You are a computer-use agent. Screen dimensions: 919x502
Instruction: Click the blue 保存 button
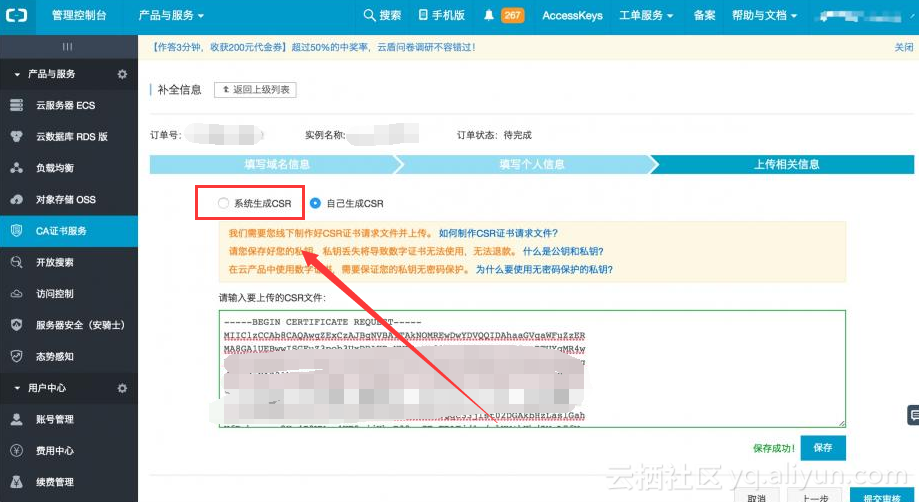[822, 448]
